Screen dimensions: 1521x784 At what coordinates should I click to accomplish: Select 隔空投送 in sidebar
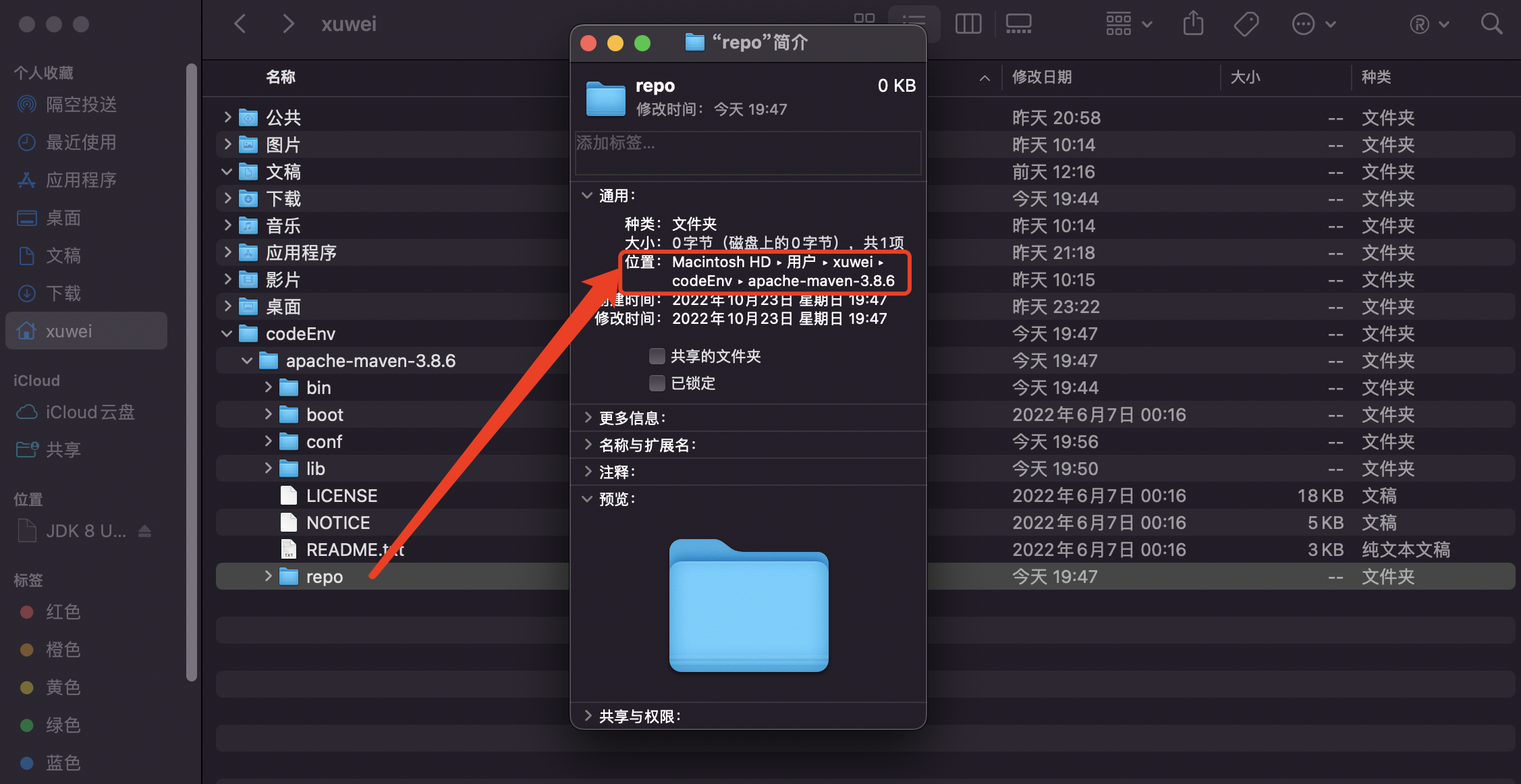coord(81,105)
